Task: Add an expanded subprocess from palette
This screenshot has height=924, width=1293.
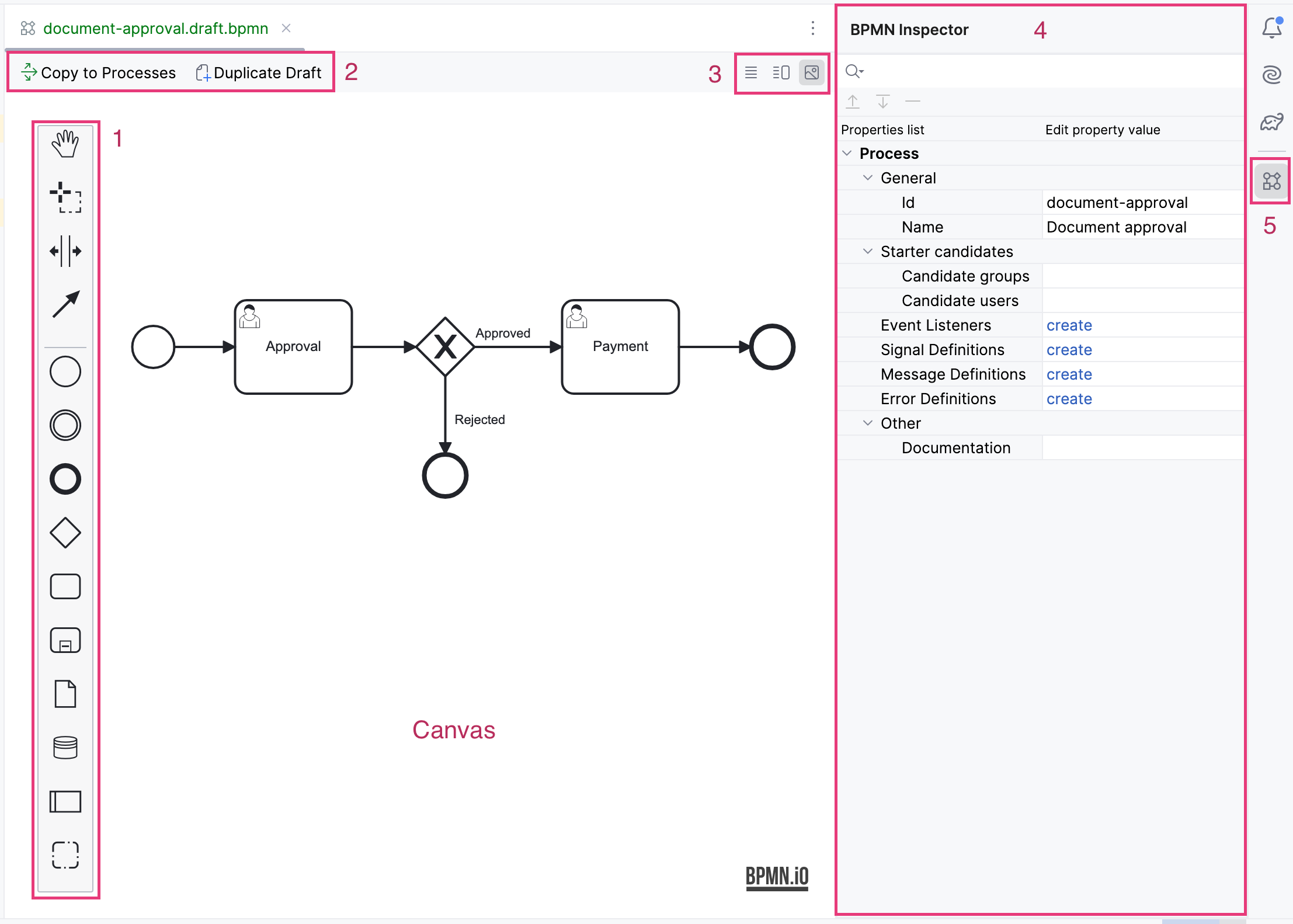Action: point(65,641)
